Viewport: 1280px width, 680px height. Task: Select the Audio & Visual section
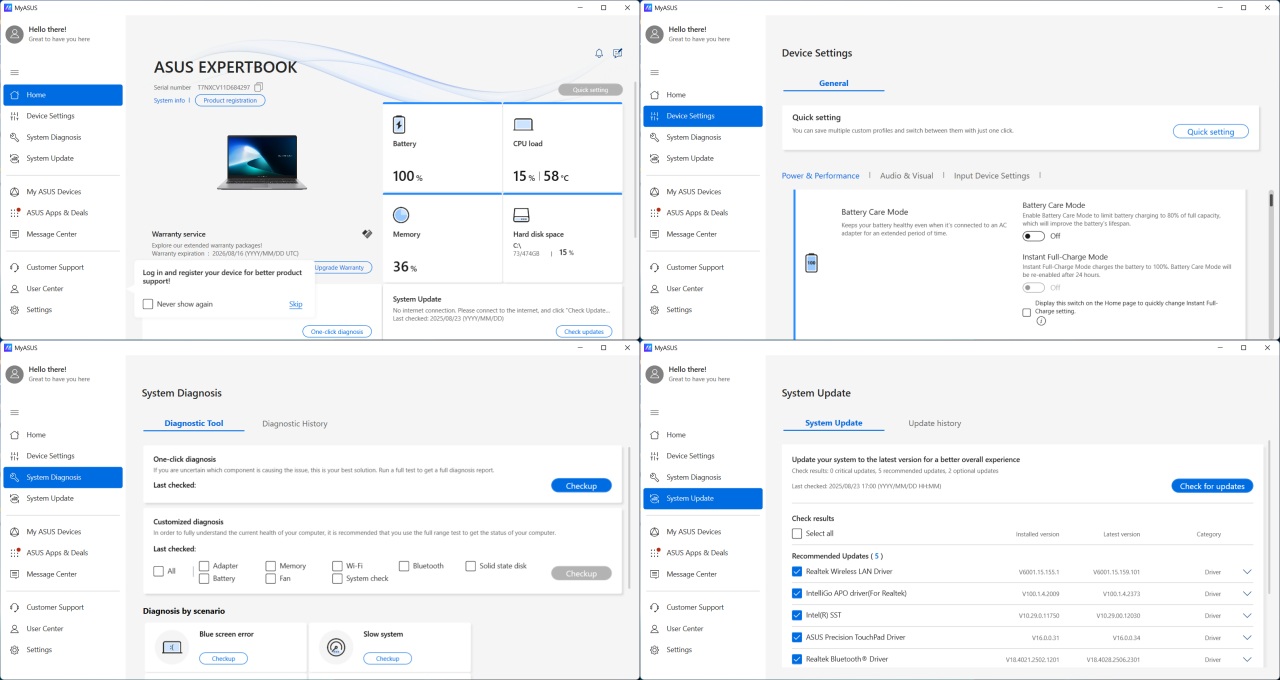coord(906,176)
